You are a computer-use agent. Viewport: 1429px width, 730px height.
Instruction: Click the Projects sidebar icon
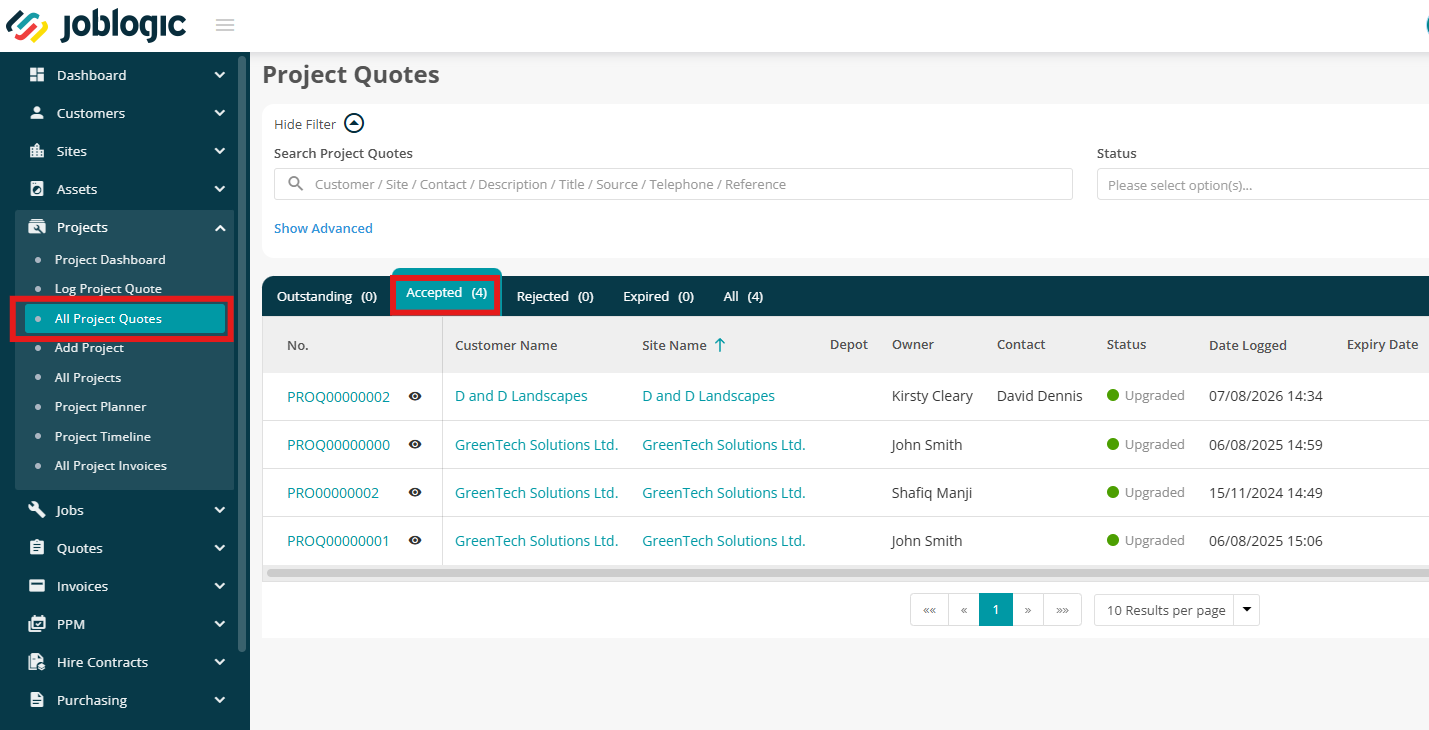click(37, 227)
